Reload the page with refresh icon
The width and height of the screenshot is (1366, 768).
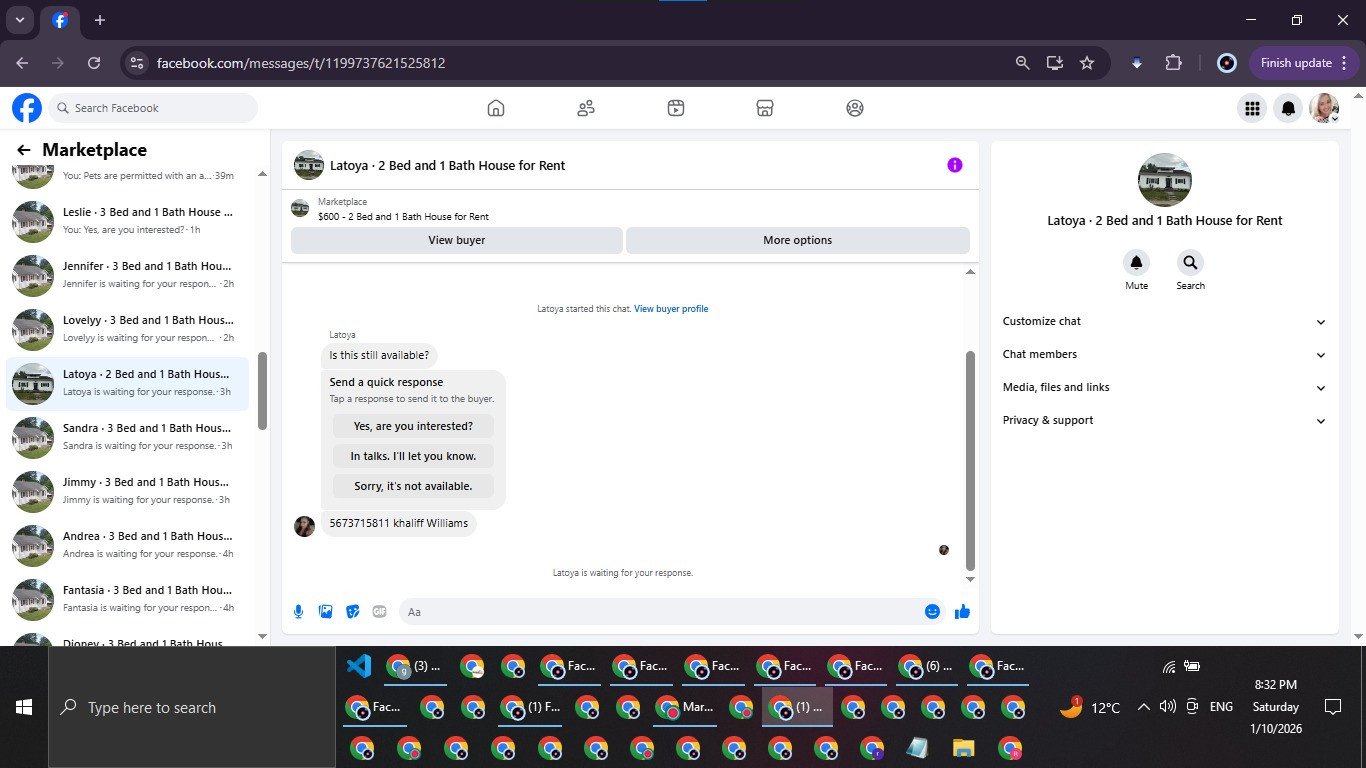[x=94, y=63]
